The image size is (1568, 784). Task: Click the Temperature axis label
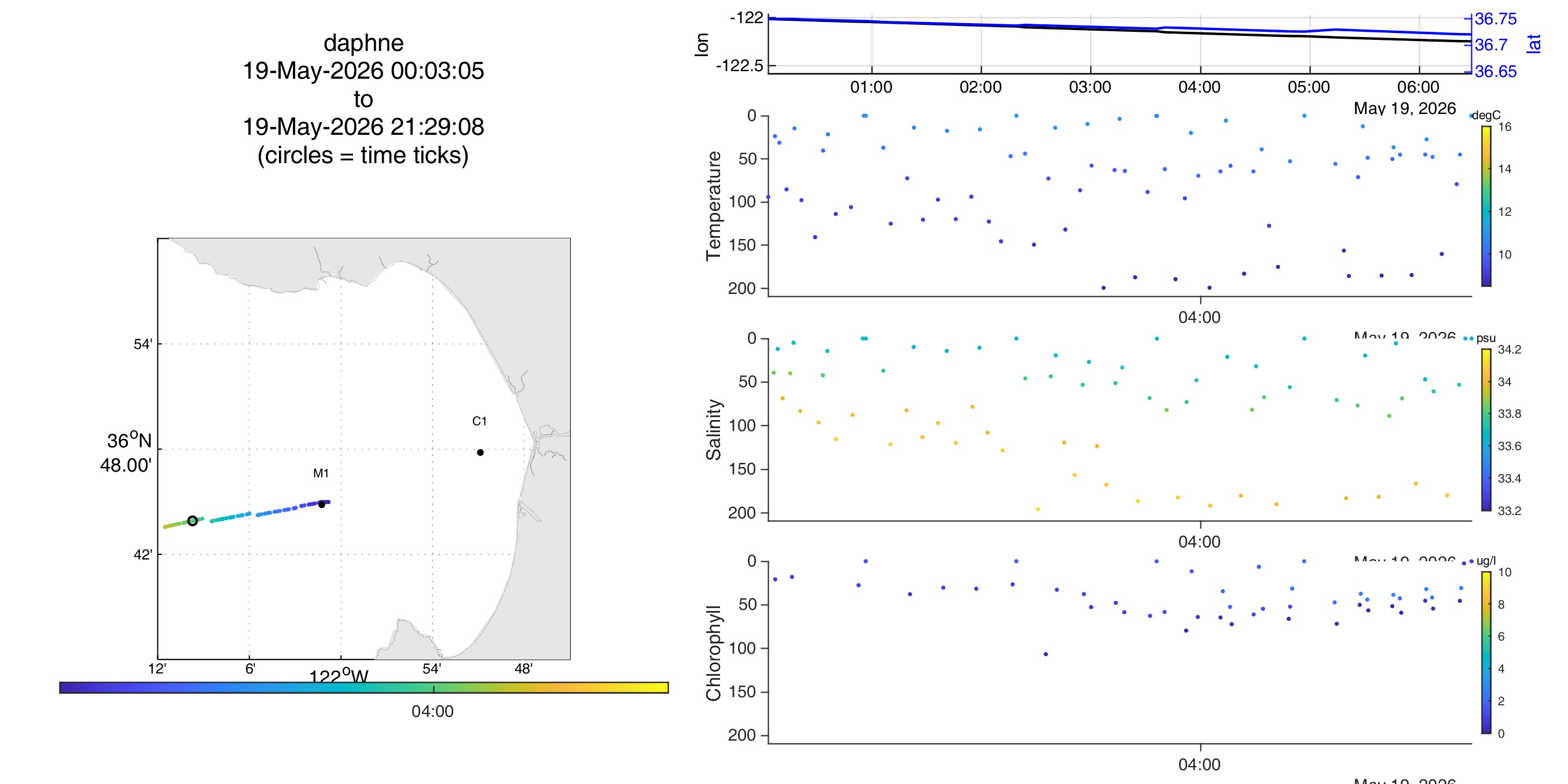point(713,206)
